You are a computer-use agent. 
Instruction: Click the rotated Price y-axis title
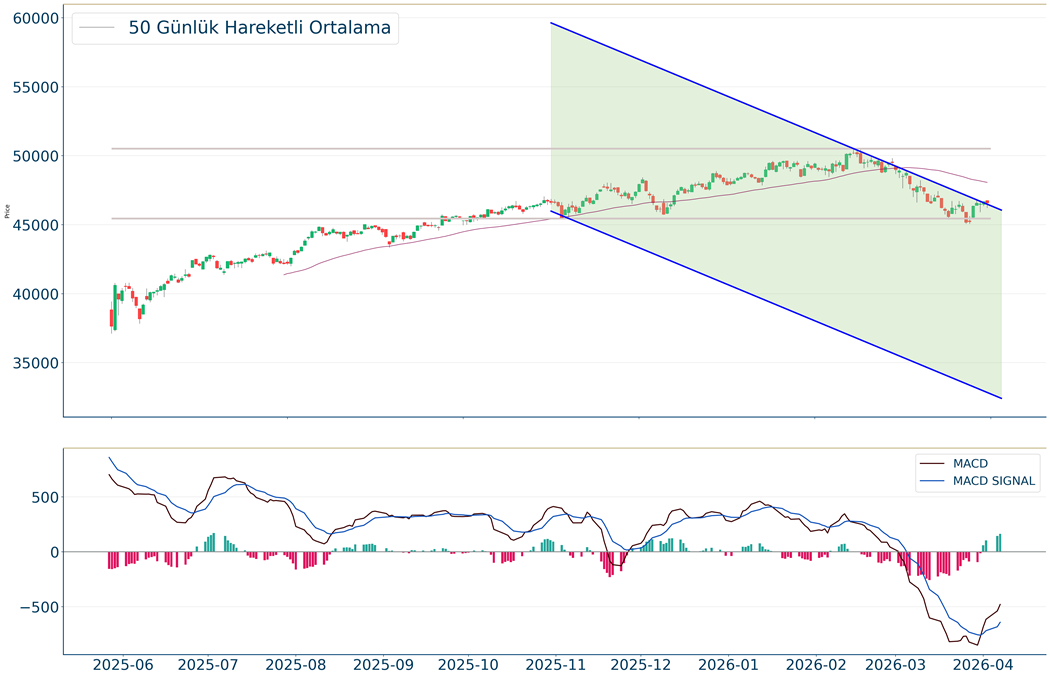[8, 212]
